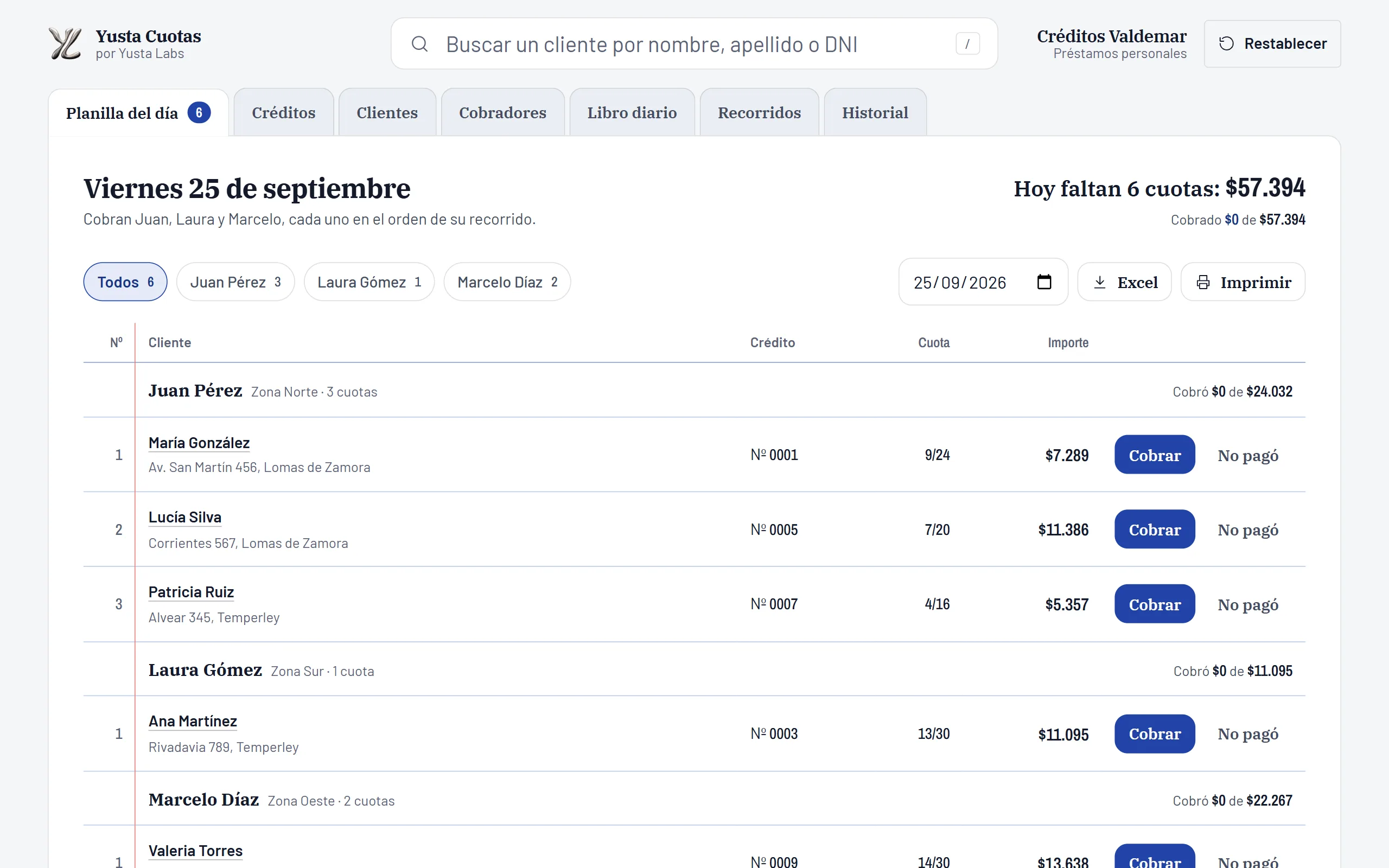1389x868 pixels.
Task: Open the Historial tab
Action: click(875, 112)
